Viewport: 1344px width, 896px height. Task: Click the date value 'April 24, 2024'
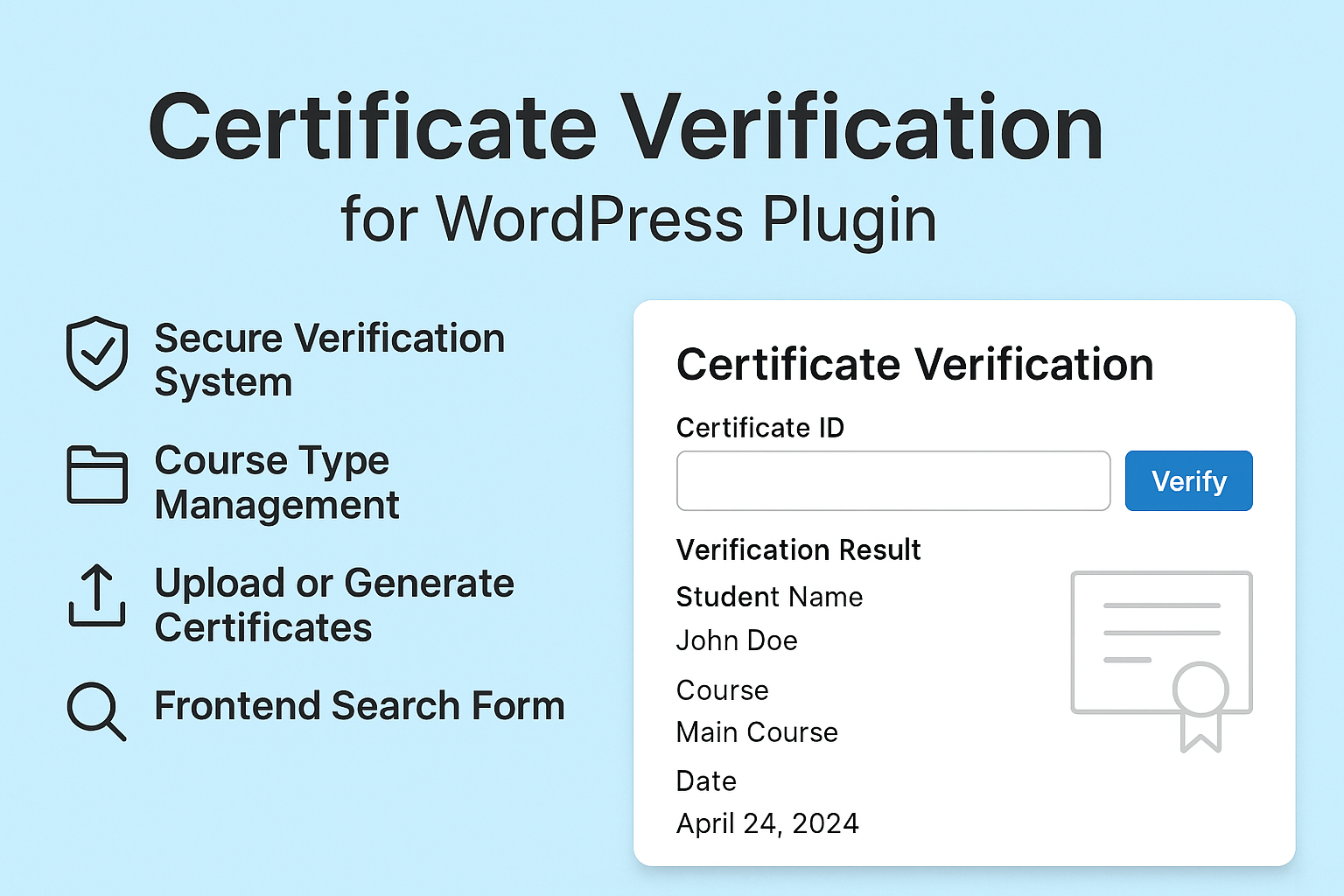pyautogui.click(x=767, y=823)
